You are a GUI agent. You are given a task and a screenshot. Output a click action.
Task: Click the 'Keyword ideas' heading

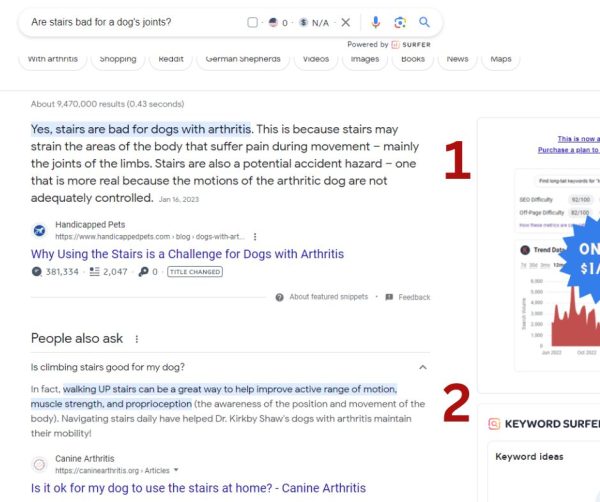pos(529,457)
